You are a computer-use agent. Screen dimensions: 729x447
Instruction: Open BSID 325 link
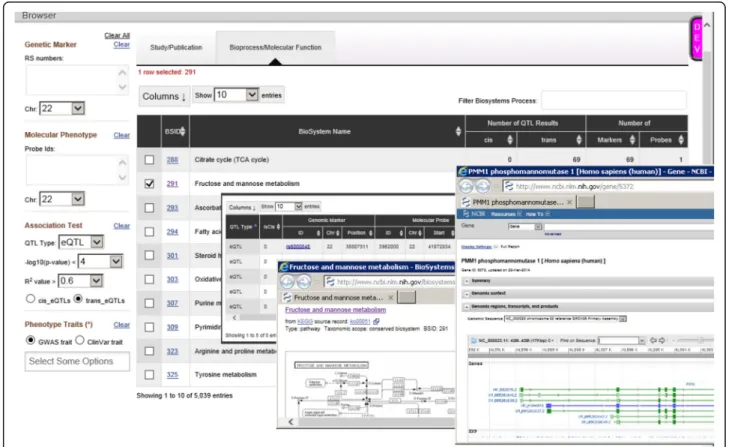tap(172, 375)
